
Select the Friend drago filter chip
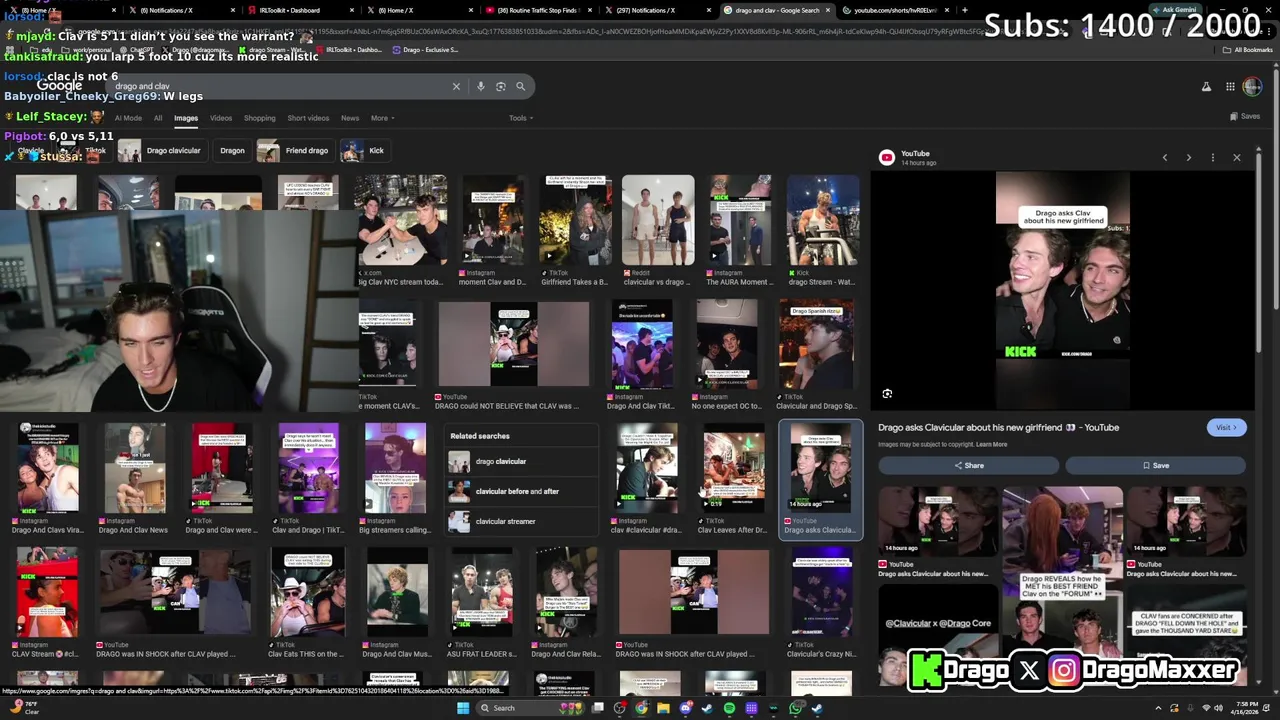pyautogui.click(x=294, y=151)
